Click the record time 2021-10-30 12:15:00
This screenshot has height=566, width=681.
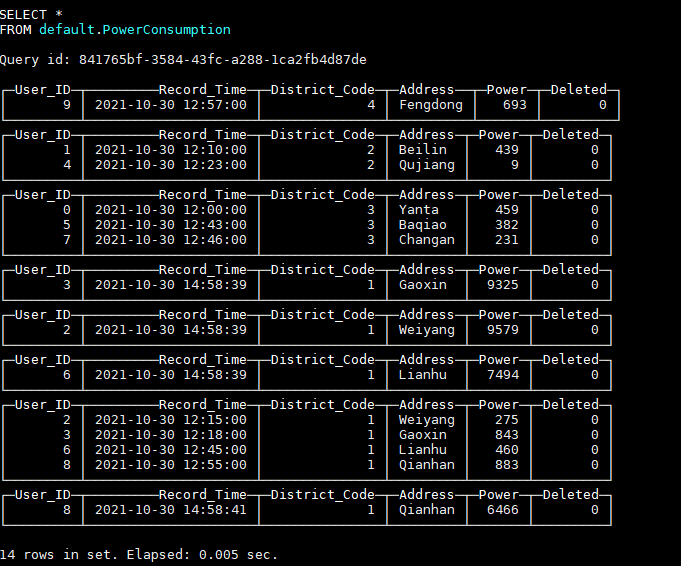click(171, 420)
